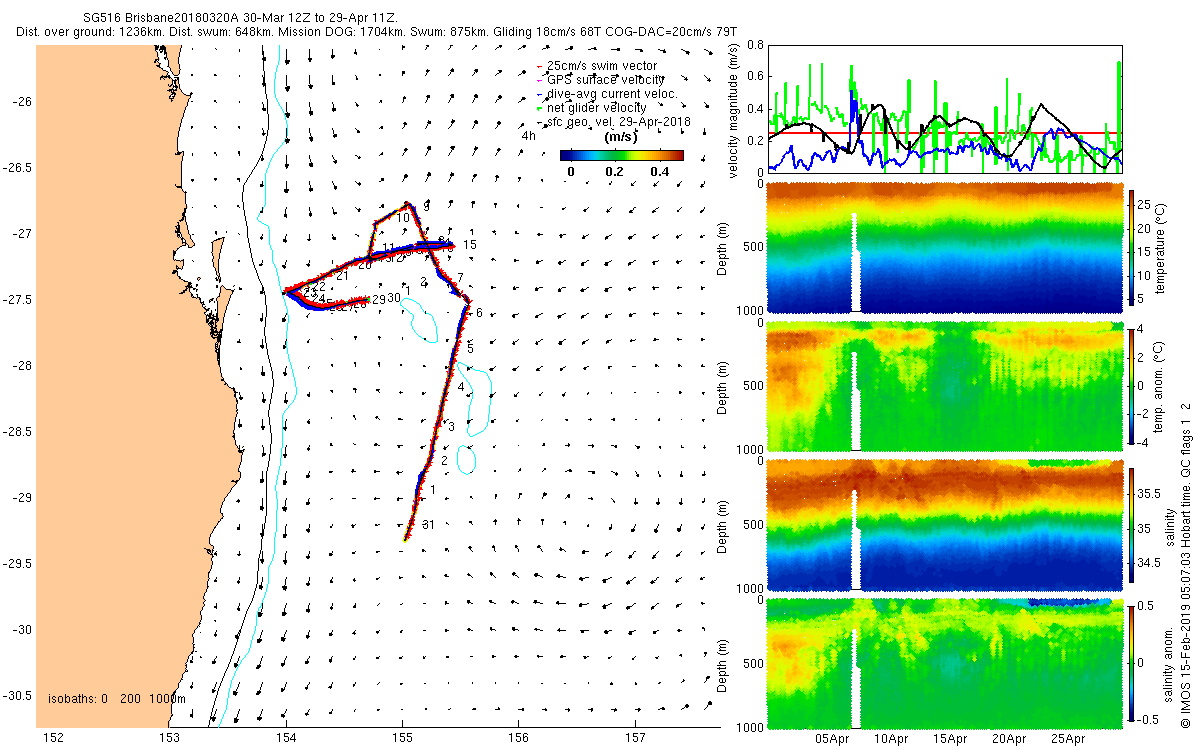Select the 'dive-avg current veloc.' legend entry
This screenshot has height=750, width=1200.
(x=611, y=93)
